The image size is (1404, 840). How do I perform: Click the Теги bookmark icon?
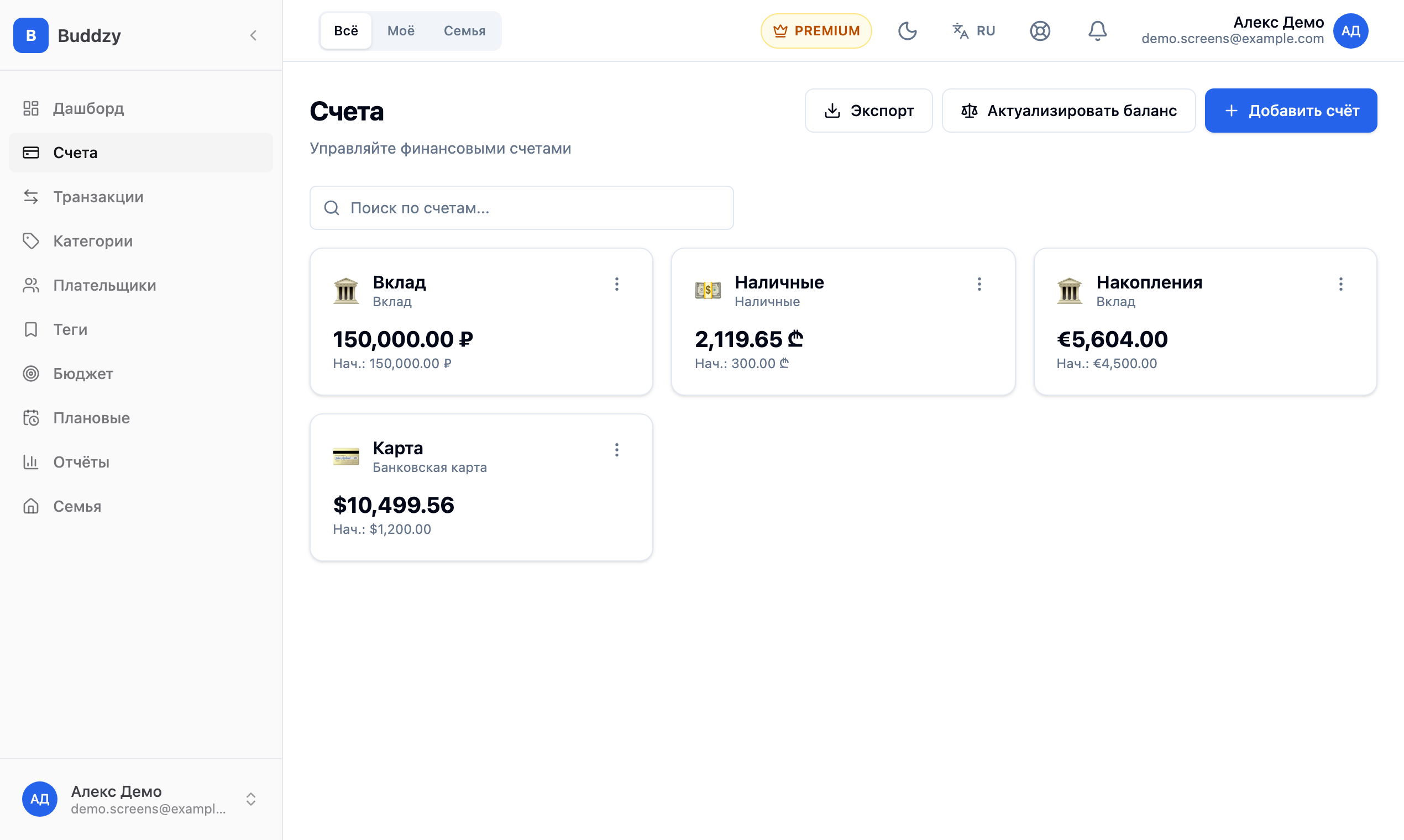click(x=30, y=329)
